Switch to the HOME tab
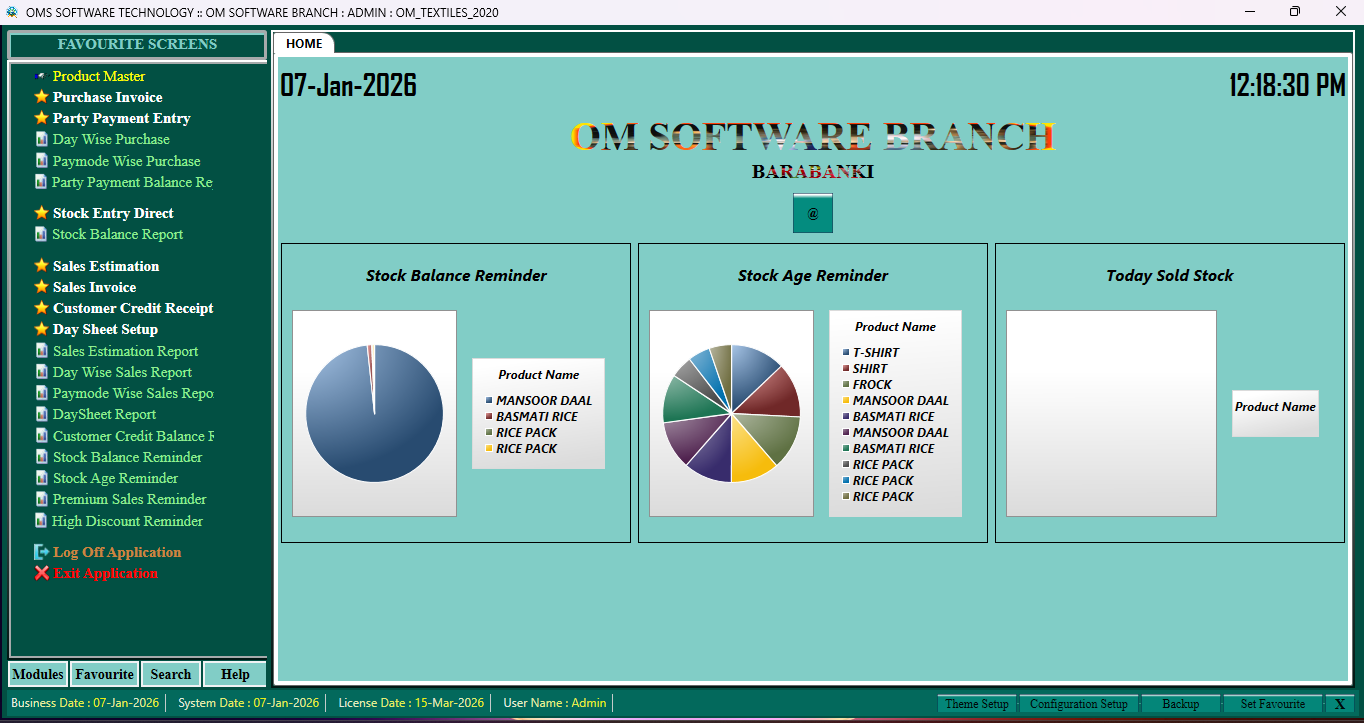 305,44
